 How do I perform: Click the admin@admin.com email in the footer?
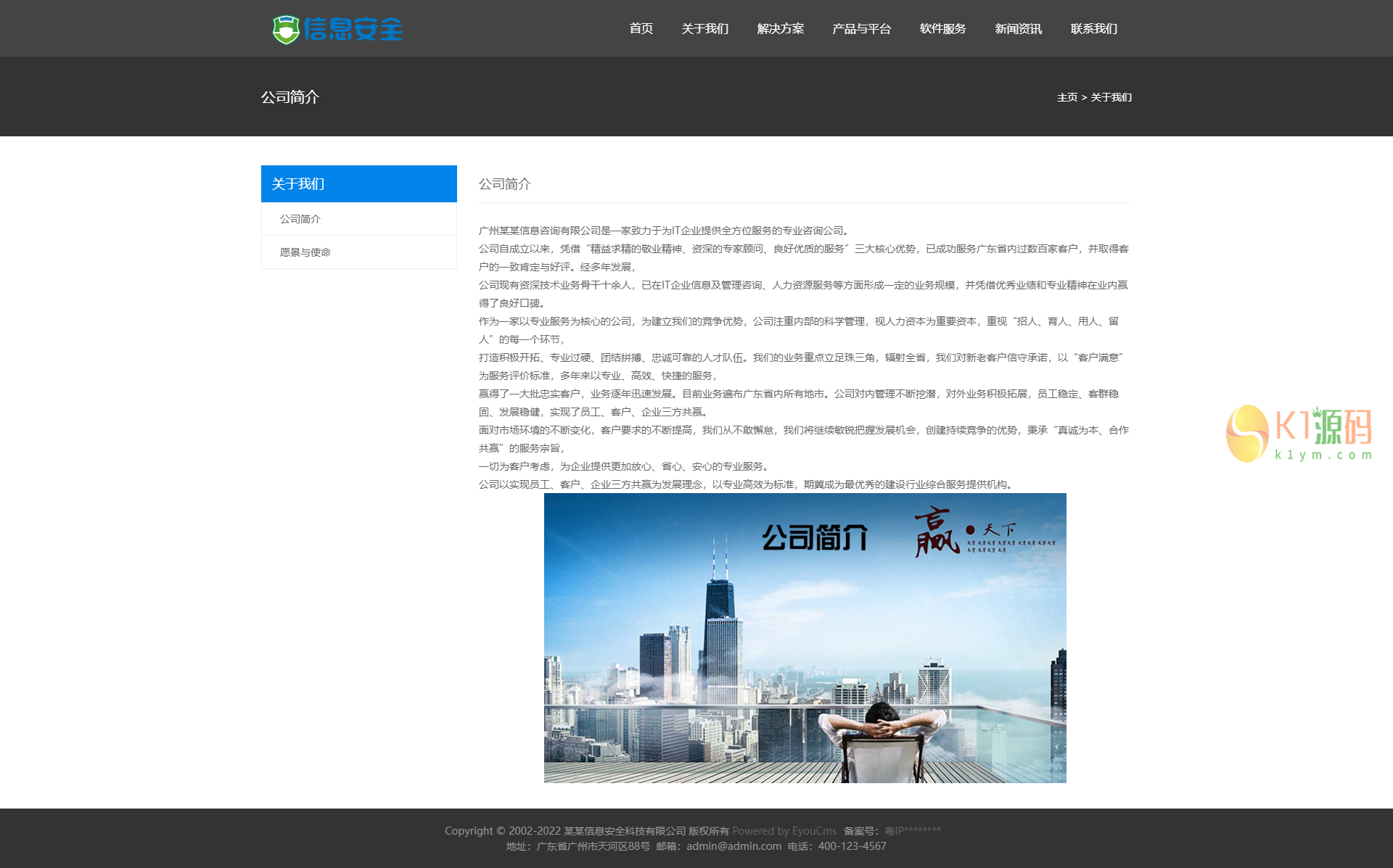[x=734, y=846]
